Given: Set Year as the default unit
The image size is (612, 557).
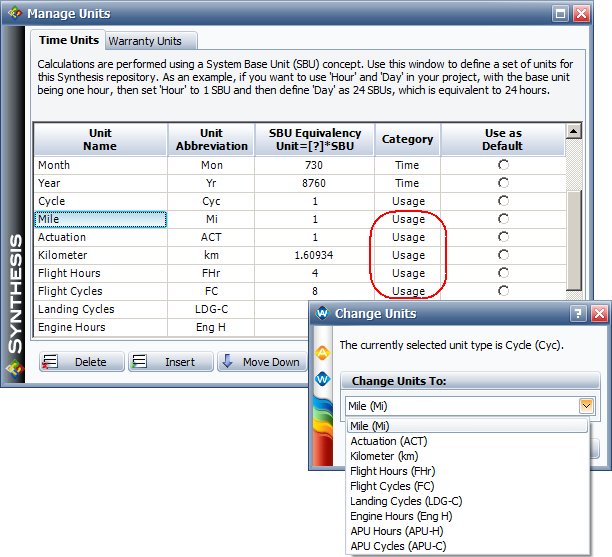Looking at the screenshot, I should pyautogui.click(x=503, y=183).
